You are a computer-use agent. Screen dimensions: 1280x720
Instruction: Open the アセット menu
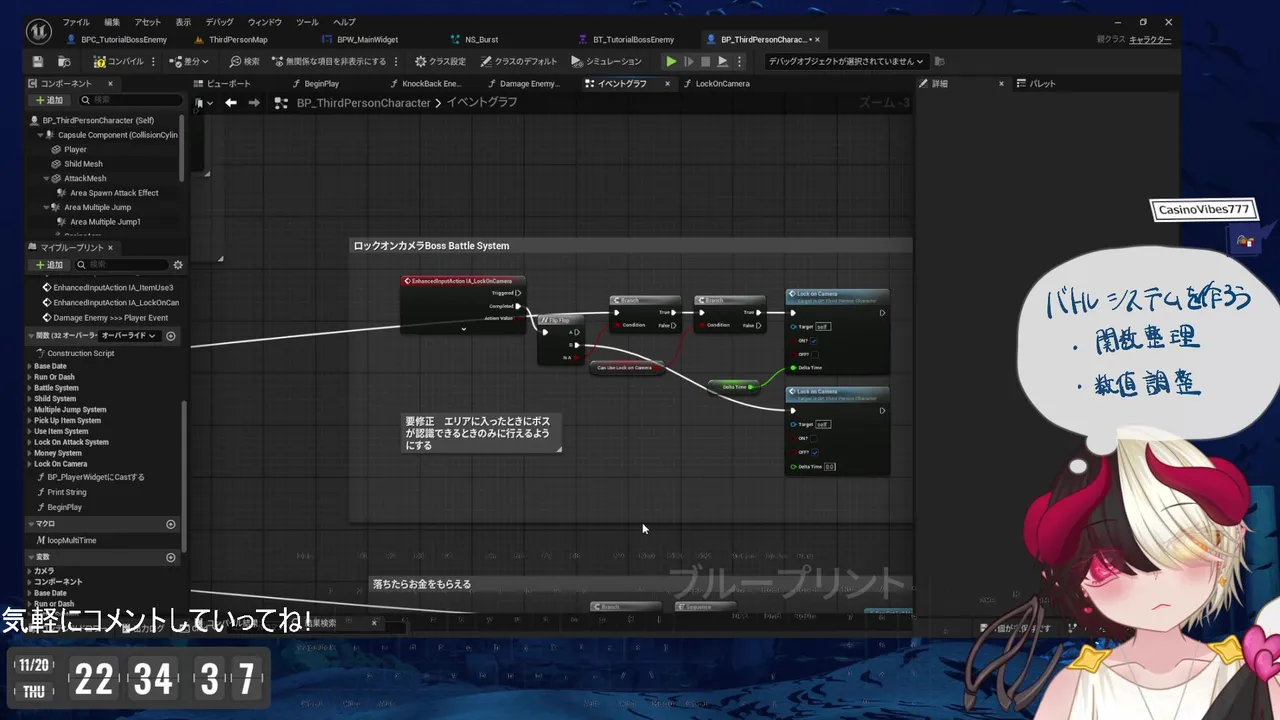click(x=147, y=22)
